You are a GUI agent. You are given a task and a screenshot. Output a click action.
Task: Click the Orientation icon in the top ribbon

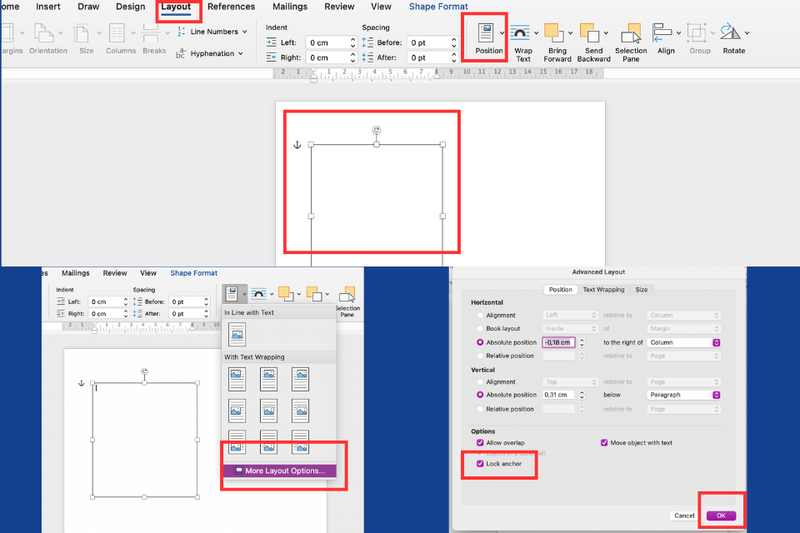(x=44, y=33)
